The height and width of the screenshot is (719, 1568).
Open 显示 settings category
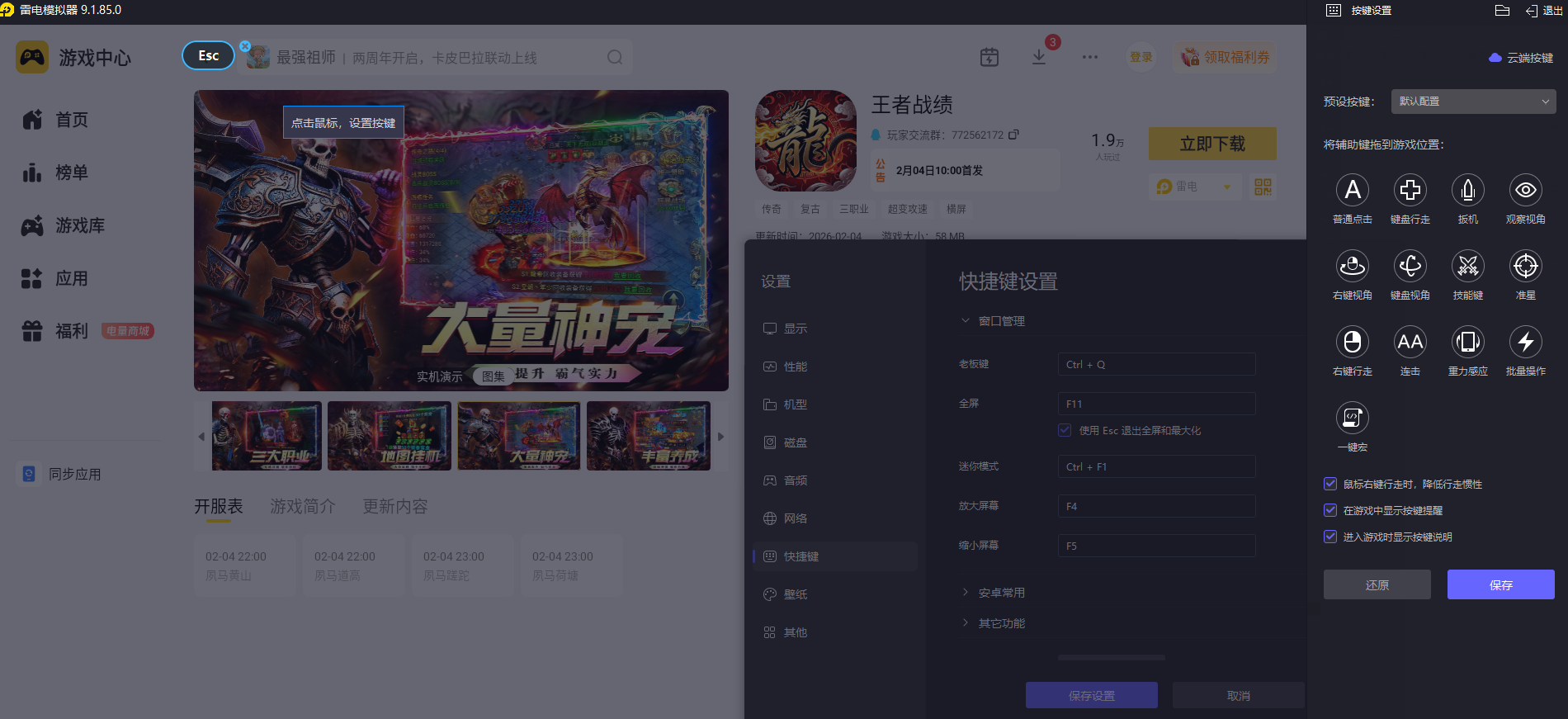click(x=835, y=329)
